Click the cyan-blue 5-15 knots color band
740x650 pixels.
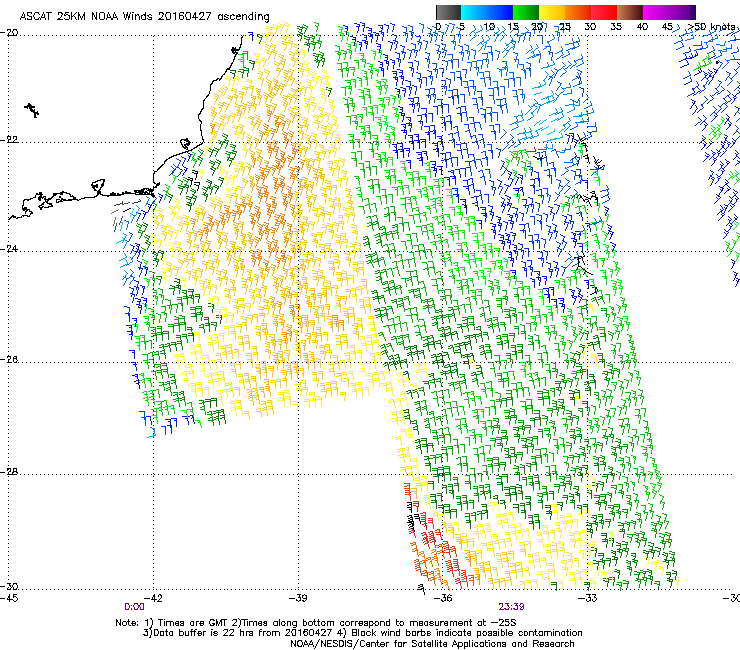(487, 12)
